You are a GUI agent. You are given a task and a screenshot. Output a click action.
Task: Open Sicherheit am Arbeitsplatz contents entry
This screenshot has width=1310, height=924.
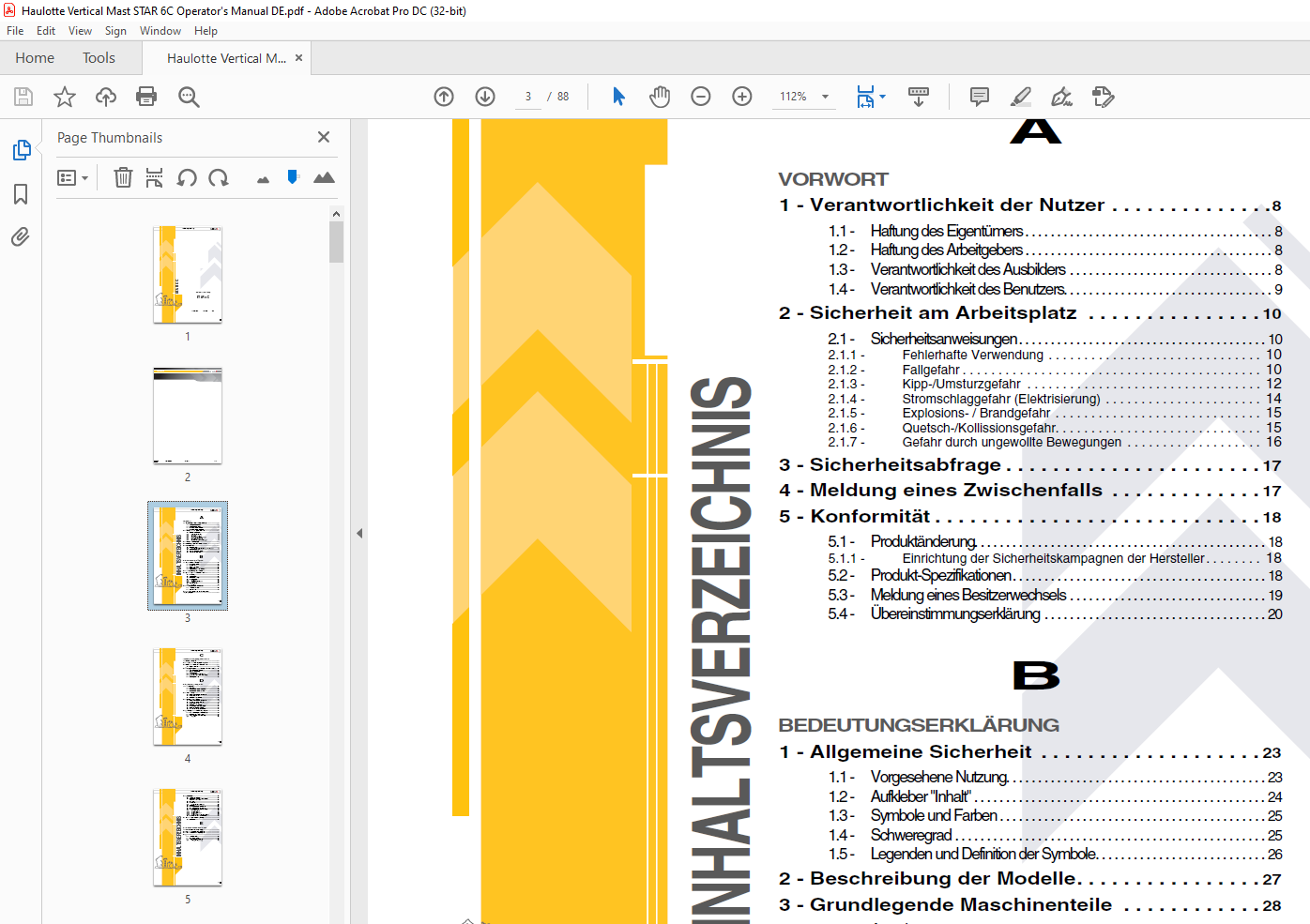tap(1030, 313)
